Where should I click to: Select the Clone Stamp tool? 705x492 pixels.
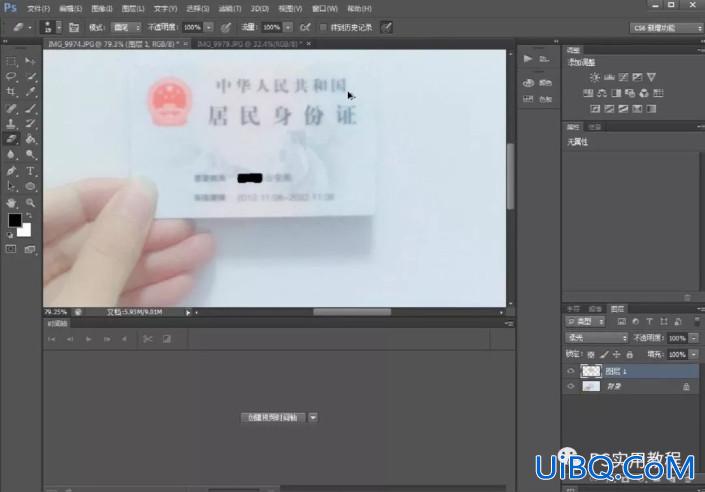(11, 123)
